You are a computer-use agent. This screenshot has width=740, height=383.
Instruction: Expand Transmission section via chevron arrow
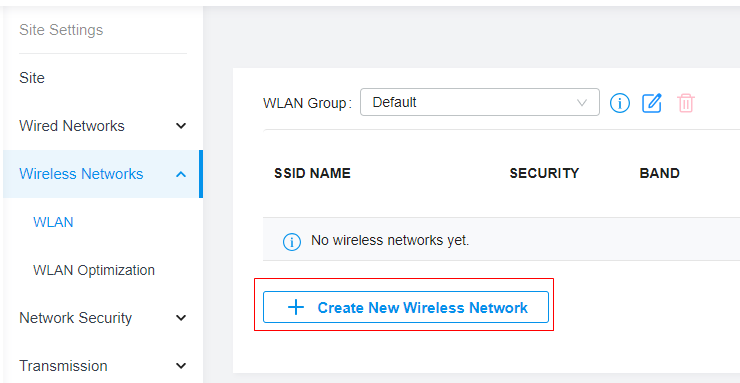pyautogui.click(x=181, y=366)
